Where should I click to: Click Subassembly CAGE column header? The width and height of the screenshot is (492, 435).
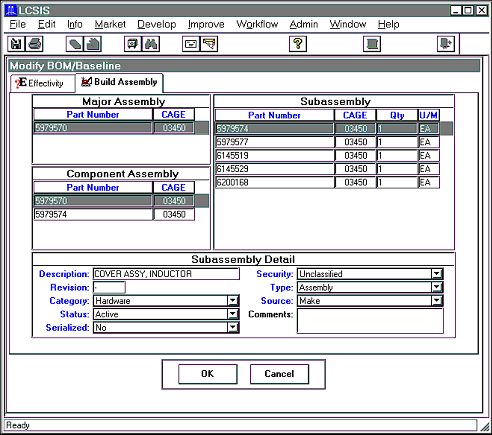tap(355, 115)
